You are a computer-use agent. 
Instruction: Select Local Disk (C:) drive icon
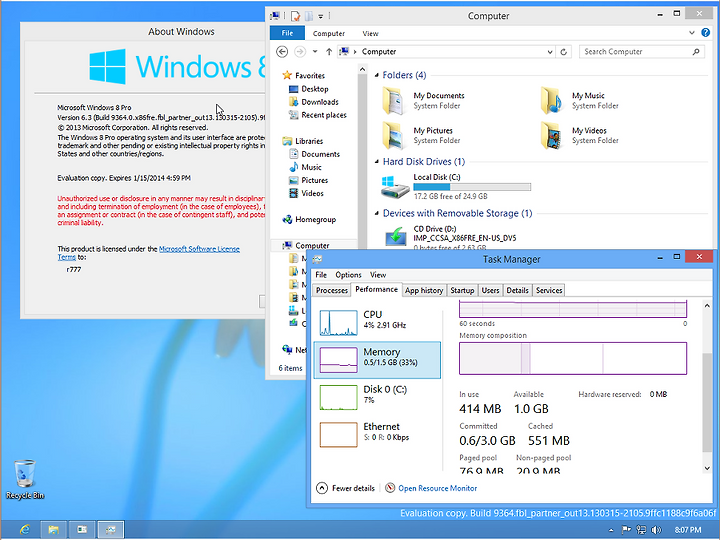[395, 186]
